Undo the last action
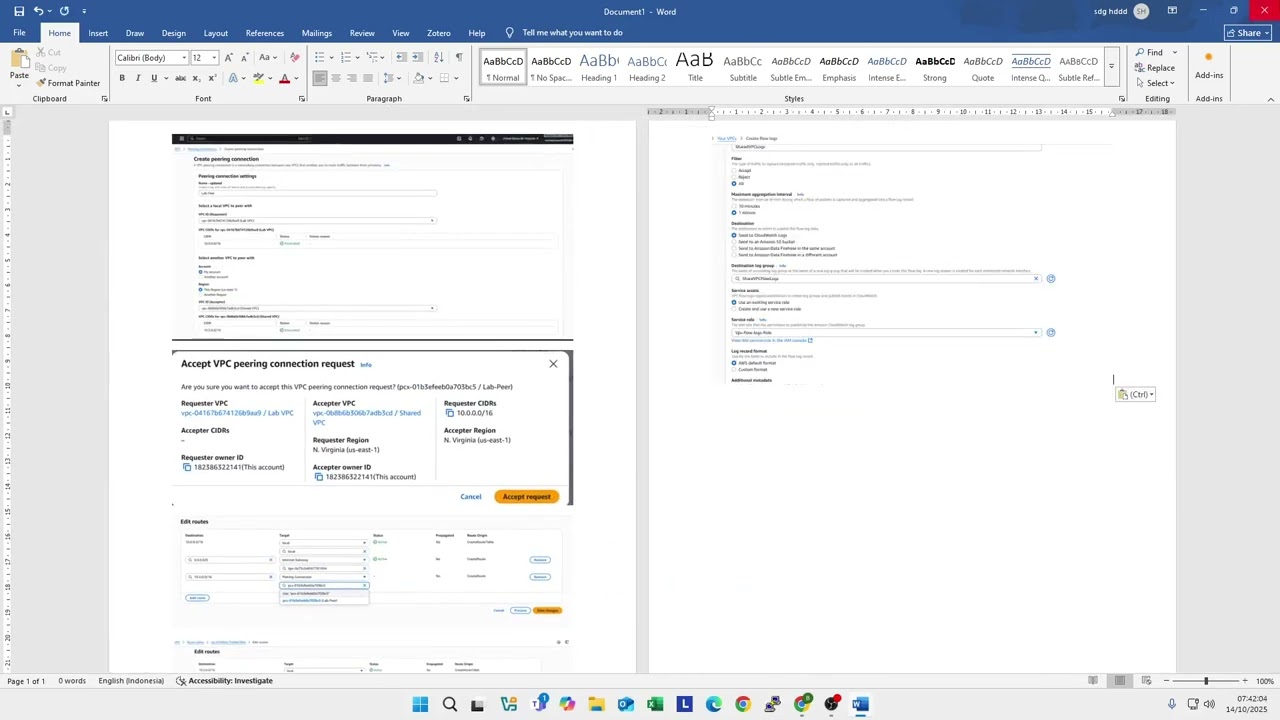1280x720 pixels. [x=38, y=11]
